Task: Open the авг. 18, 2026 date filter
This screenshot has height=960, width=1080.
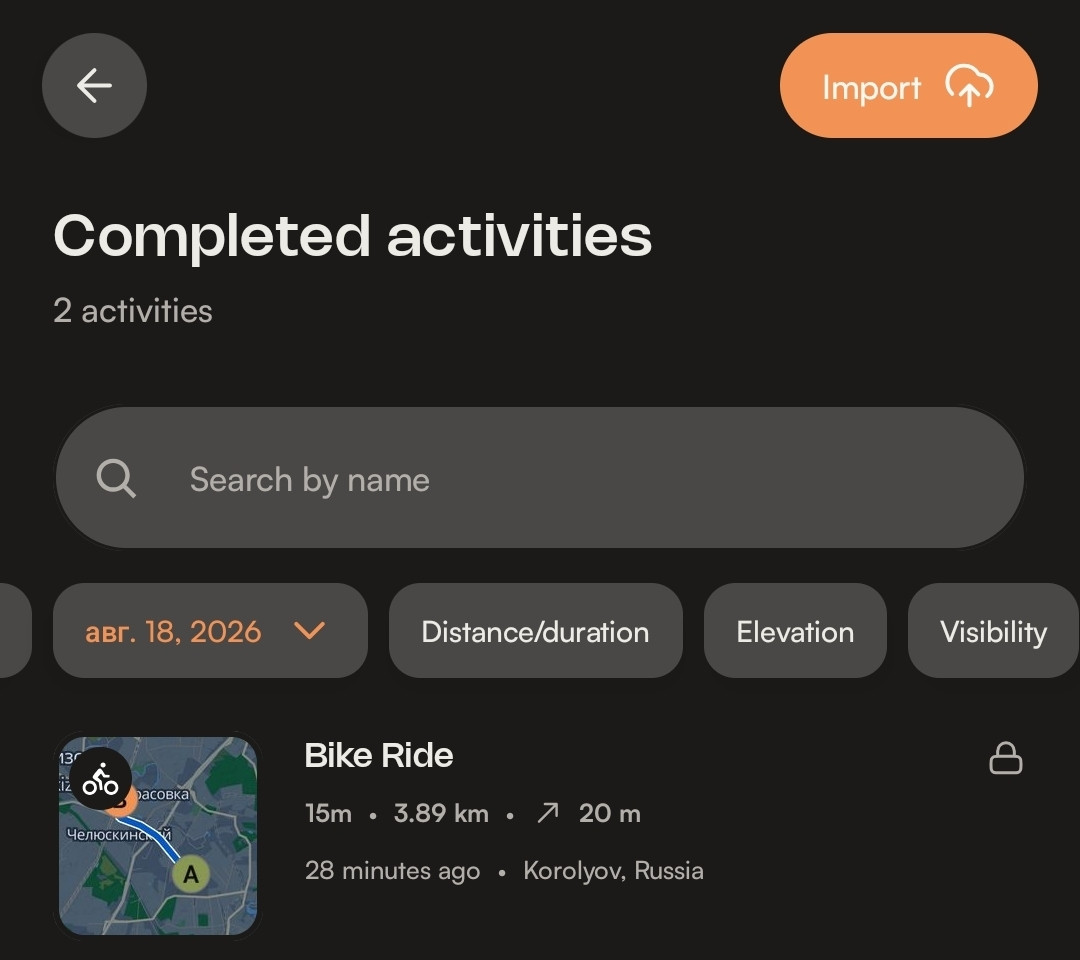Action: (210, 631)
